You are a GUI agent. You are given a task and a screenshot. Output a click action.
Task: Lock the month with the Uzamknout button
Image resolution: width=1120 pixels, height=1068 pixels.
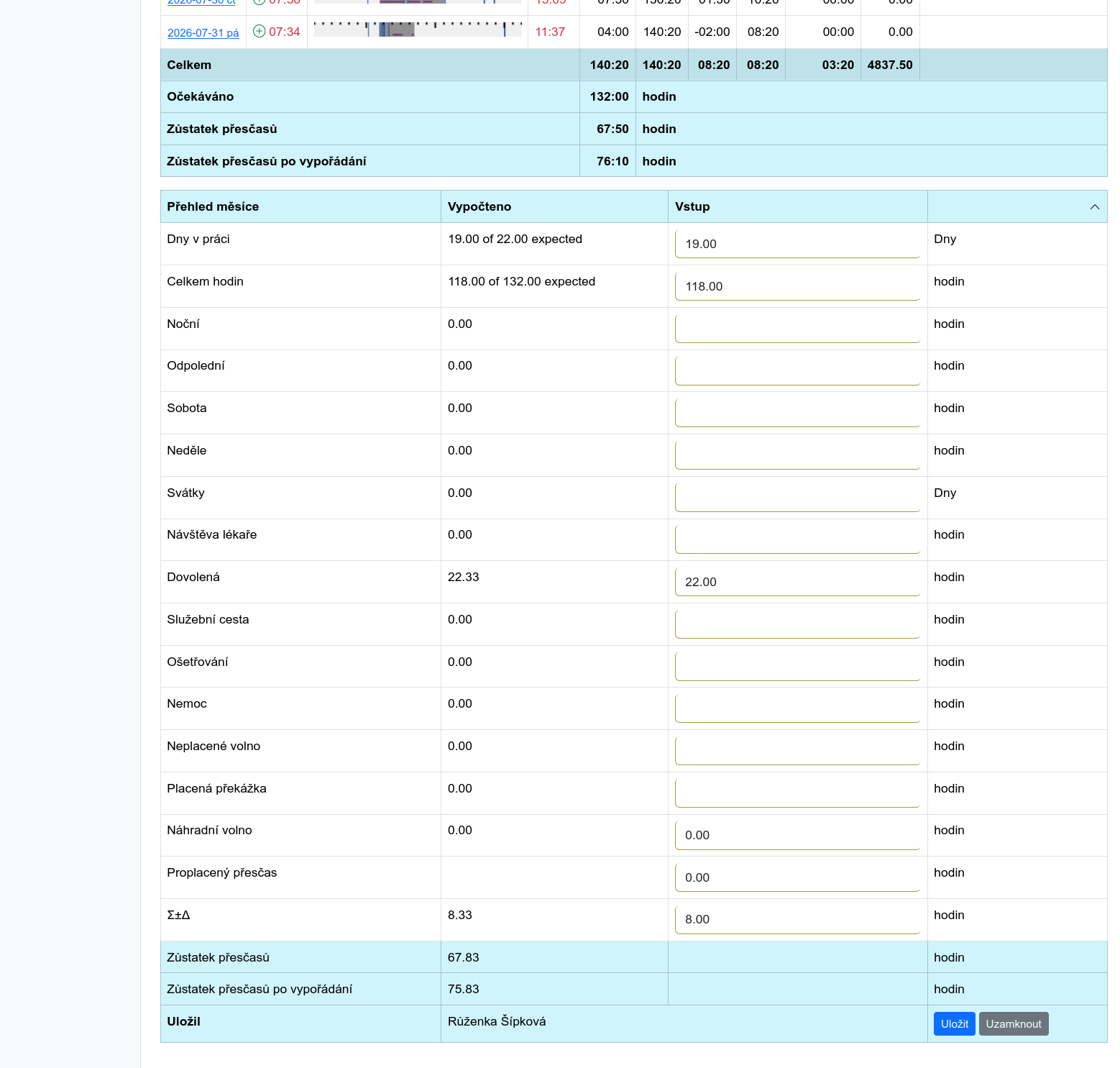[x=1013, y=1024]
